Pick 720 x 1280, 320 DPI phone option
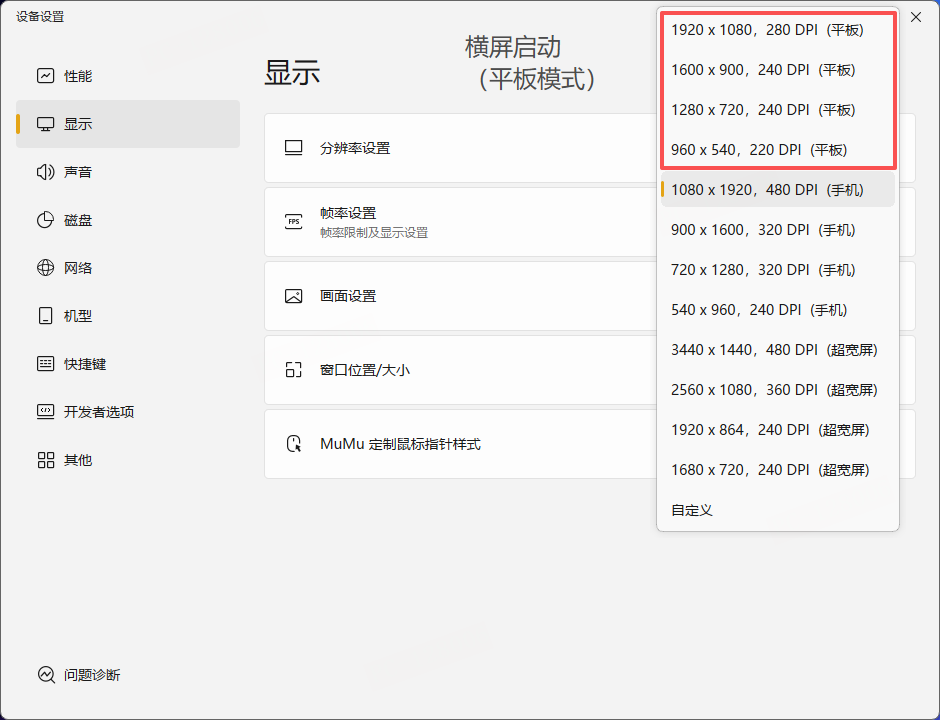The image size is (940, 720). [x=778, y=270]
